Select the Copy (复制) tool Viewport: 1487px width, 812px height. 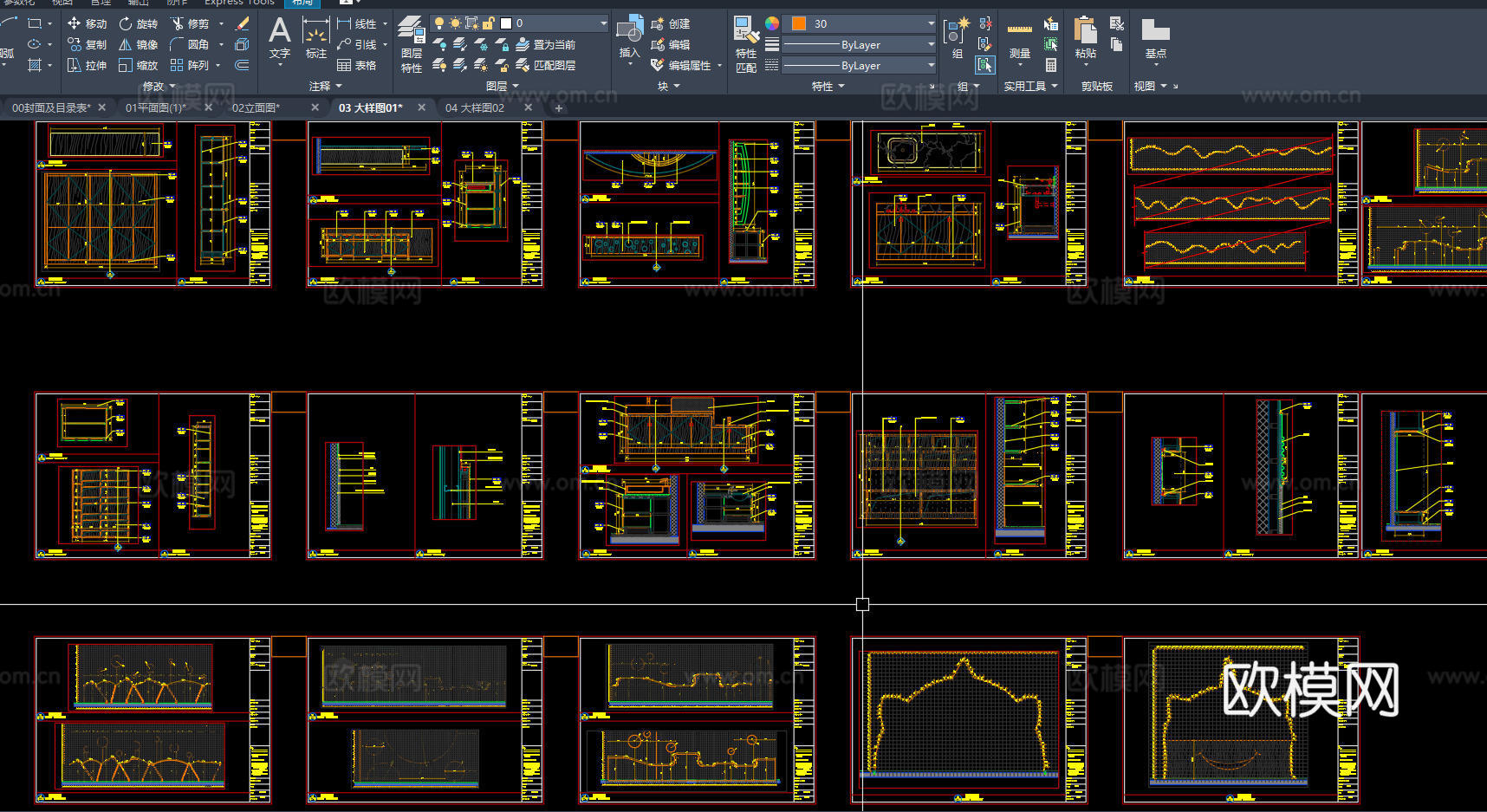pyautogui.click(x=87, y=44)
